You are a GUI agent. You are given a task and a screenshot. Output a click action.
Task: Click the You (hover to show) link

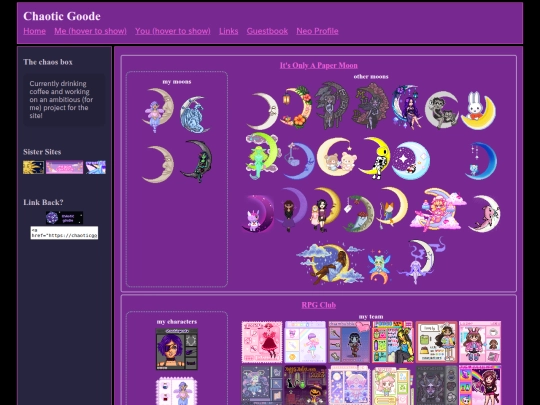(x=173, y=31)
